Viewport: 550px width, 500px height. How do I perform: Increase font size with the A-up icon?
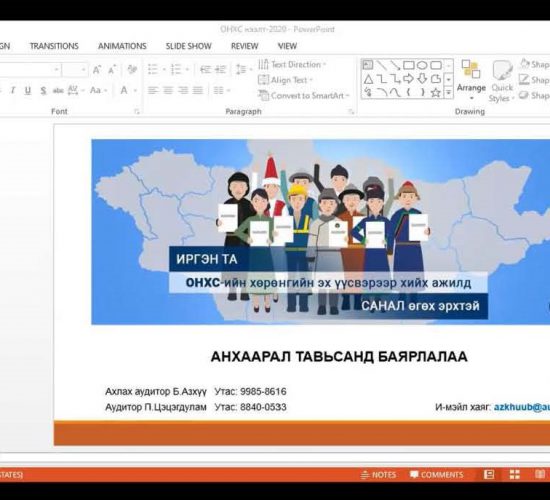pyautogui.click(x=97, y=69)
